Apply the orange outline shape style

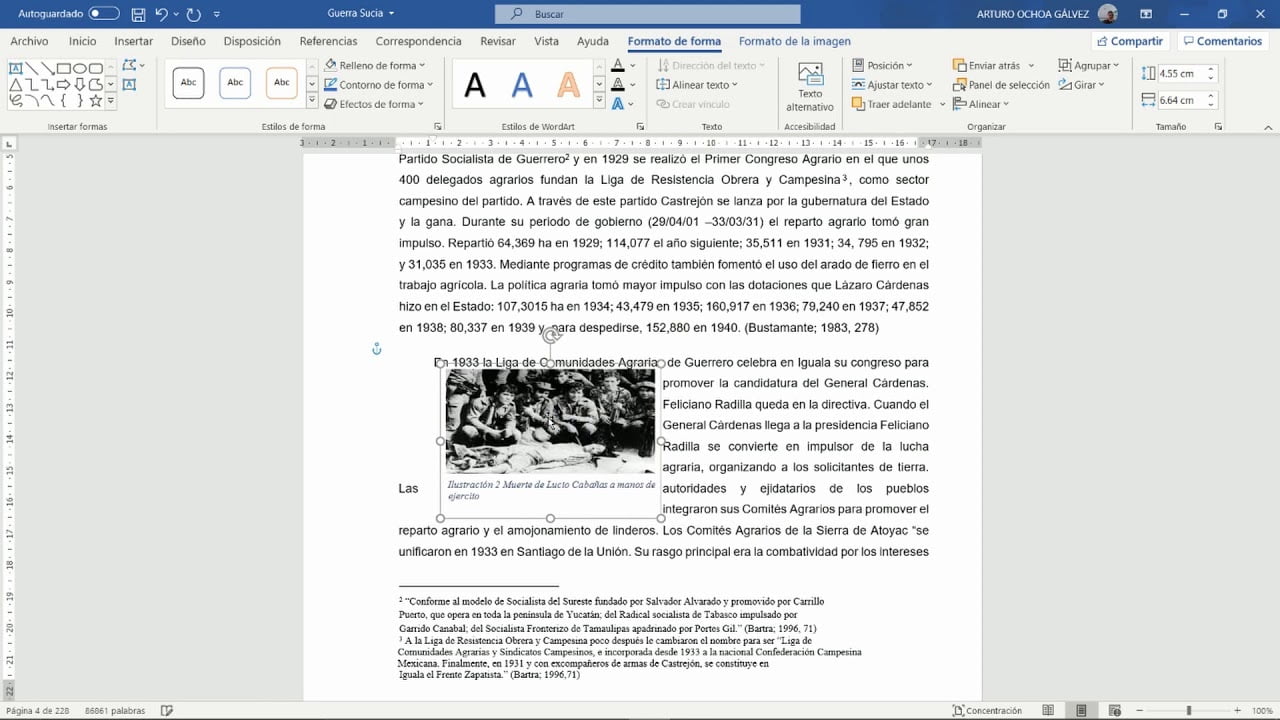tap(282, 83)
